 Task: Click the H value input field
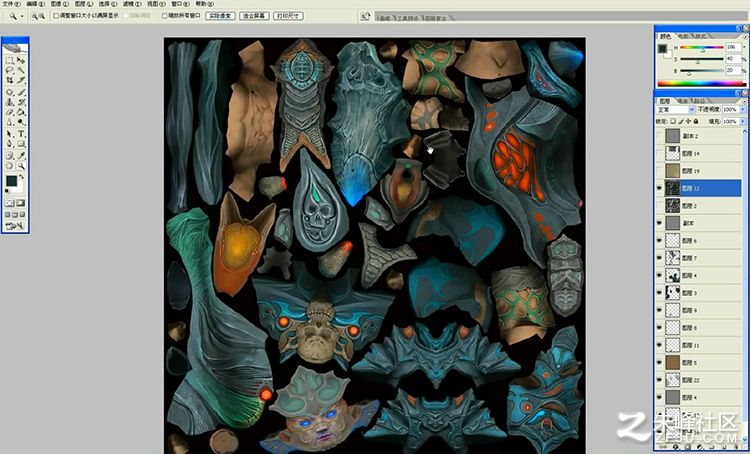click(x=733, y=47)
